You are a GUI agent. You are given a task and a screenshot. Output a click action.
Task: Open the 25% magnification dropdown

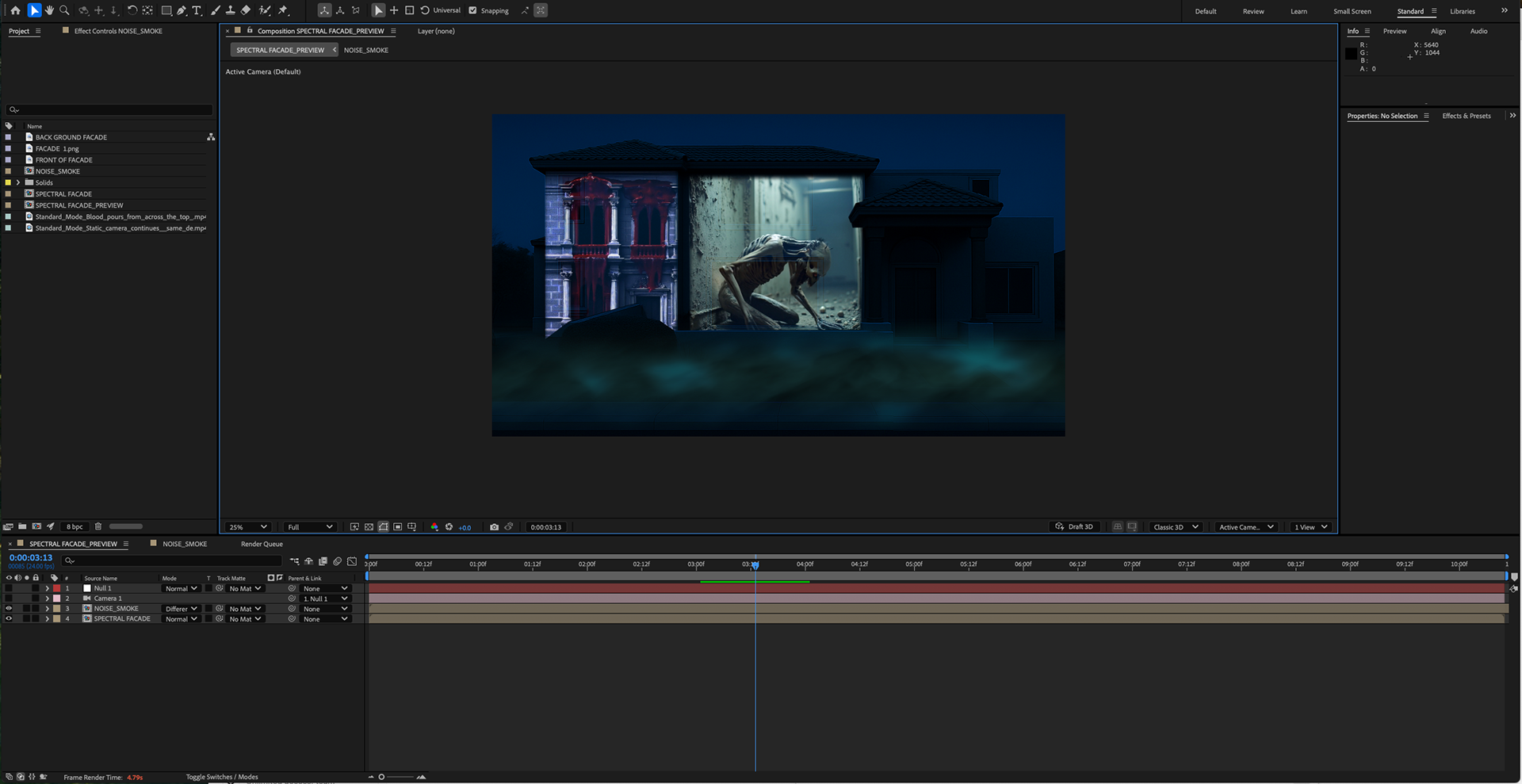pyautogui.click(x=248, y=527)
